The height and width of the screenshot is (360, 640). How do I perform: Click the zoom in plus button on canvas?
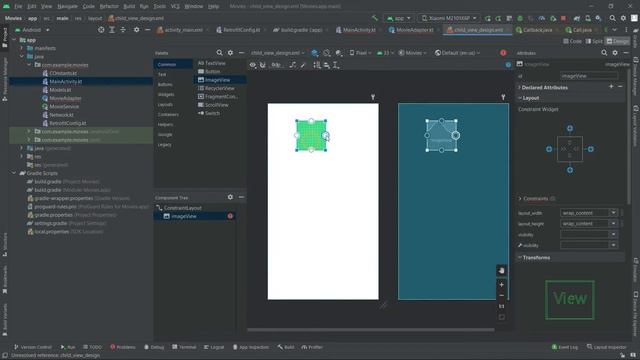[x=502, y=284]
